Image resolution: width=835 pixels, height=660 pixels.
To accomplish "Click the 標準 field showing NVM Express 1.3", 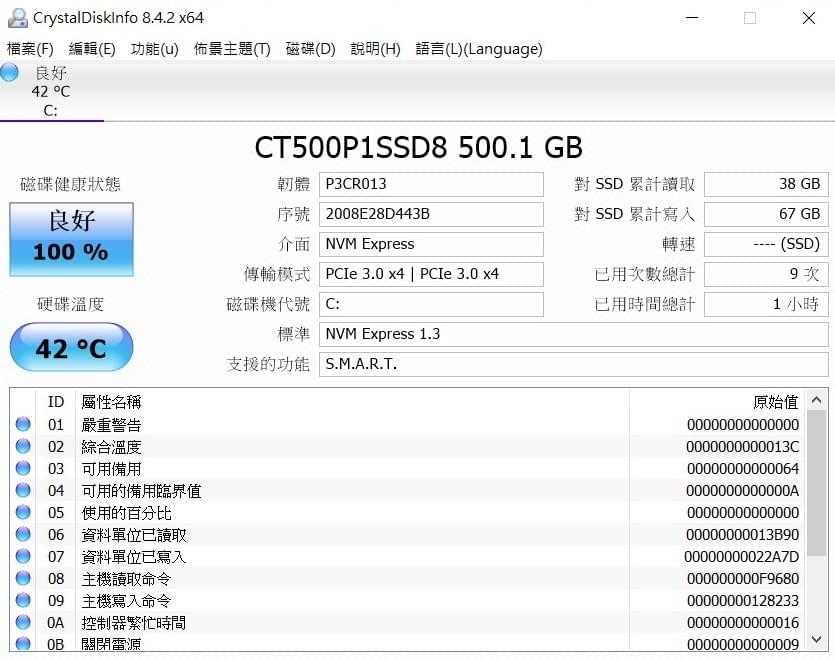I will click(x=574, y=334).
